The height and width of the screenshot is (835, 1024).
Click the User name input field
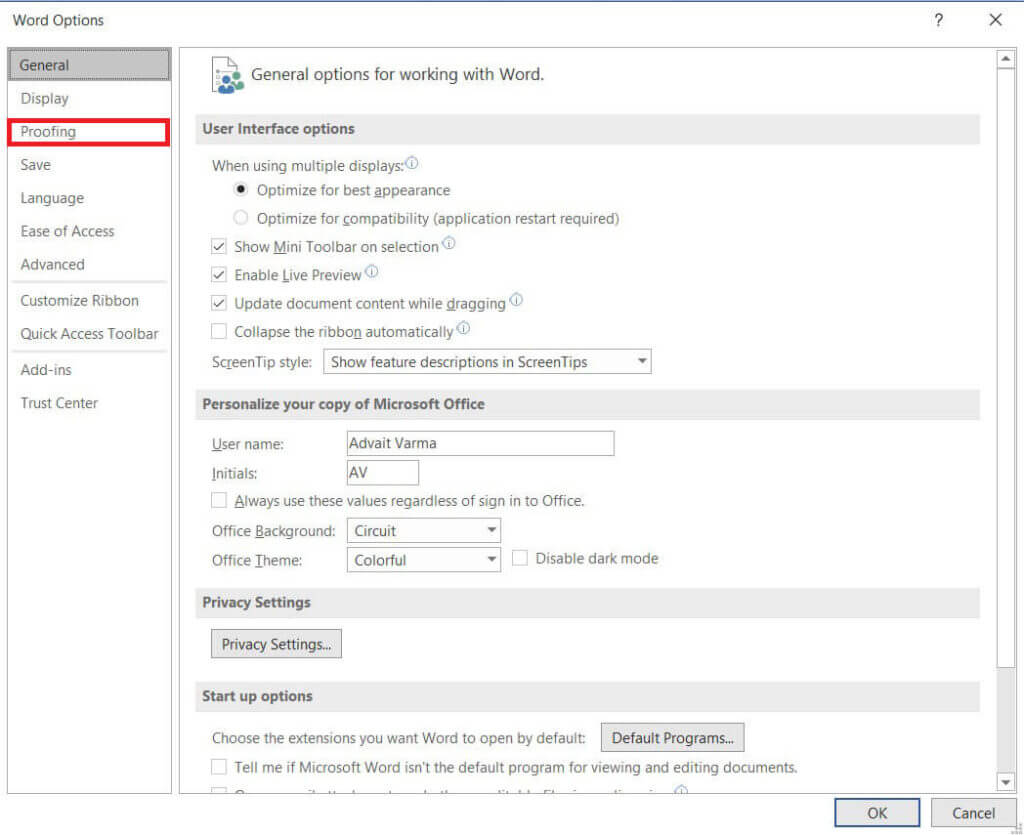point(481,443)
